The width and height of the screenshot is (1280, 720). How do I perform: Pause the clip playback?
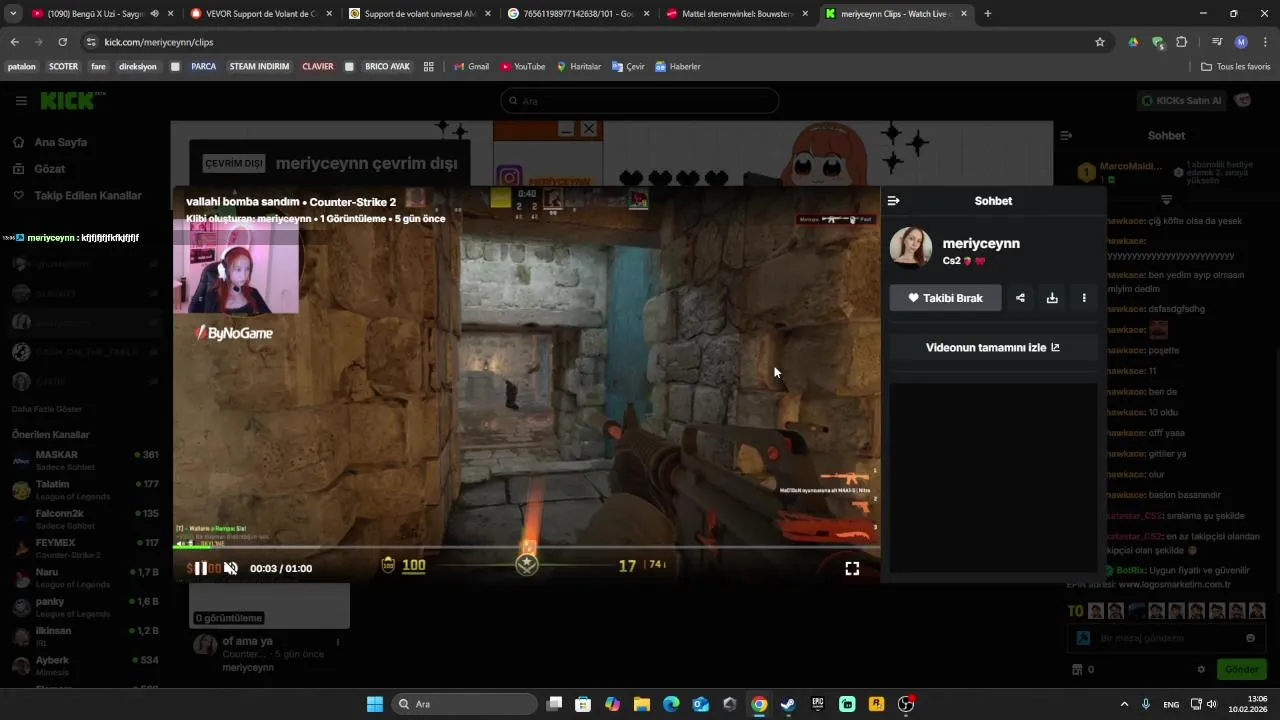pyautogui.click(x=200, y=568)
